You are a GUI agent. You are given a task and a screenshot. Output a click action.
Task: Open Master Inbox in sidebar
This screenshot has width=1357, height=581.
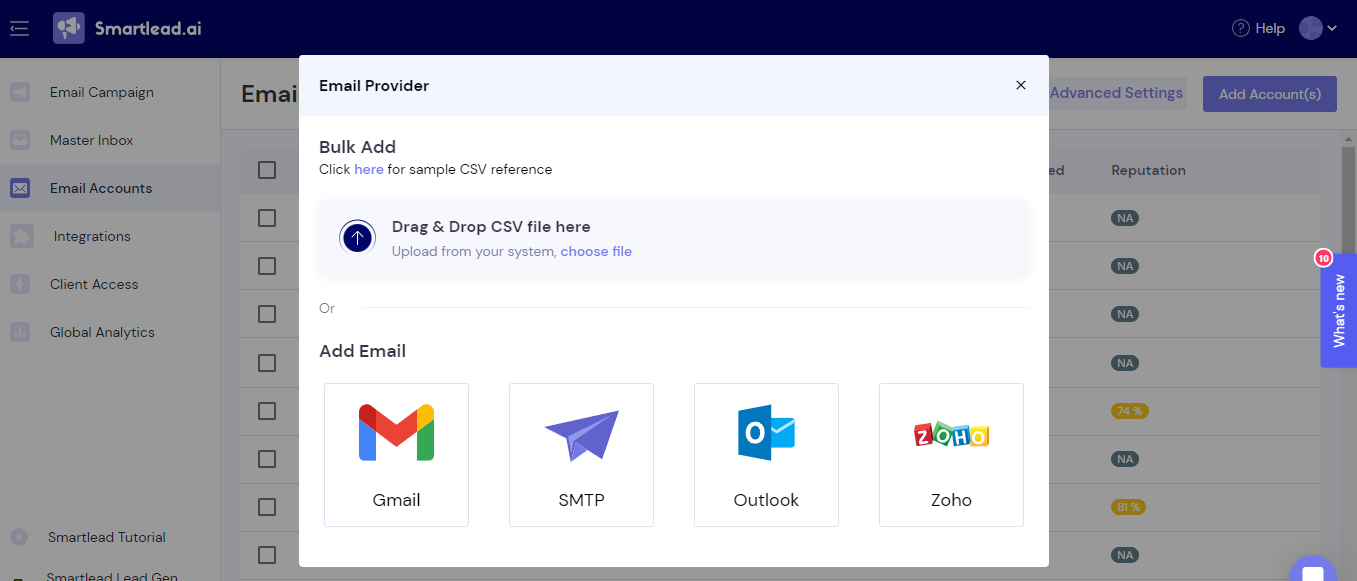tap(92, 140)
